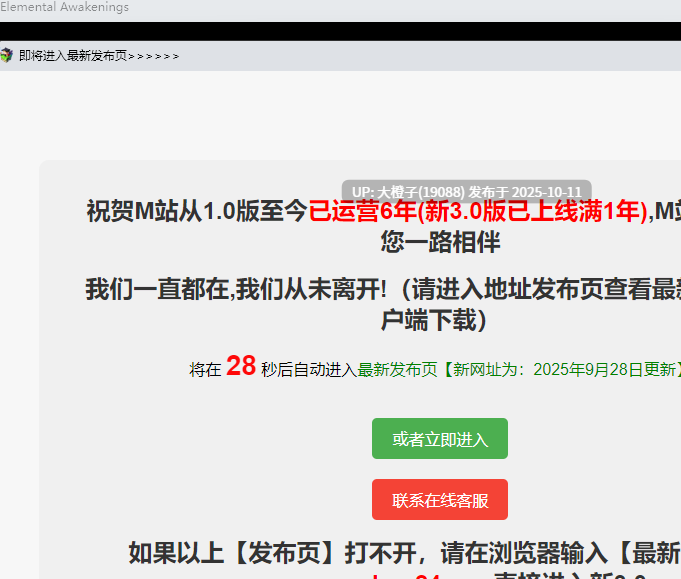Click the red 联系在线客服 button

coord(440,500)
